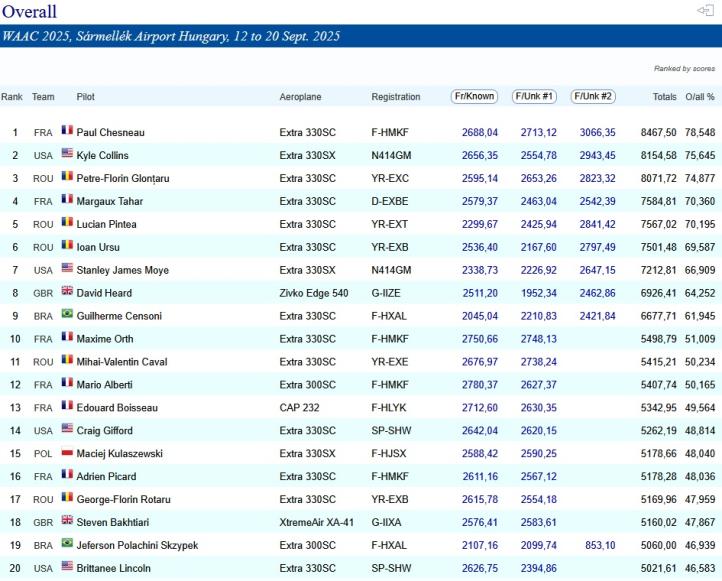The width and height of the screenshot is (722, 581).
Task: Click the Brazilian flag beside Jeferson Polachini Skzypek
Action: pyautogui.click(x=67, y=545)
